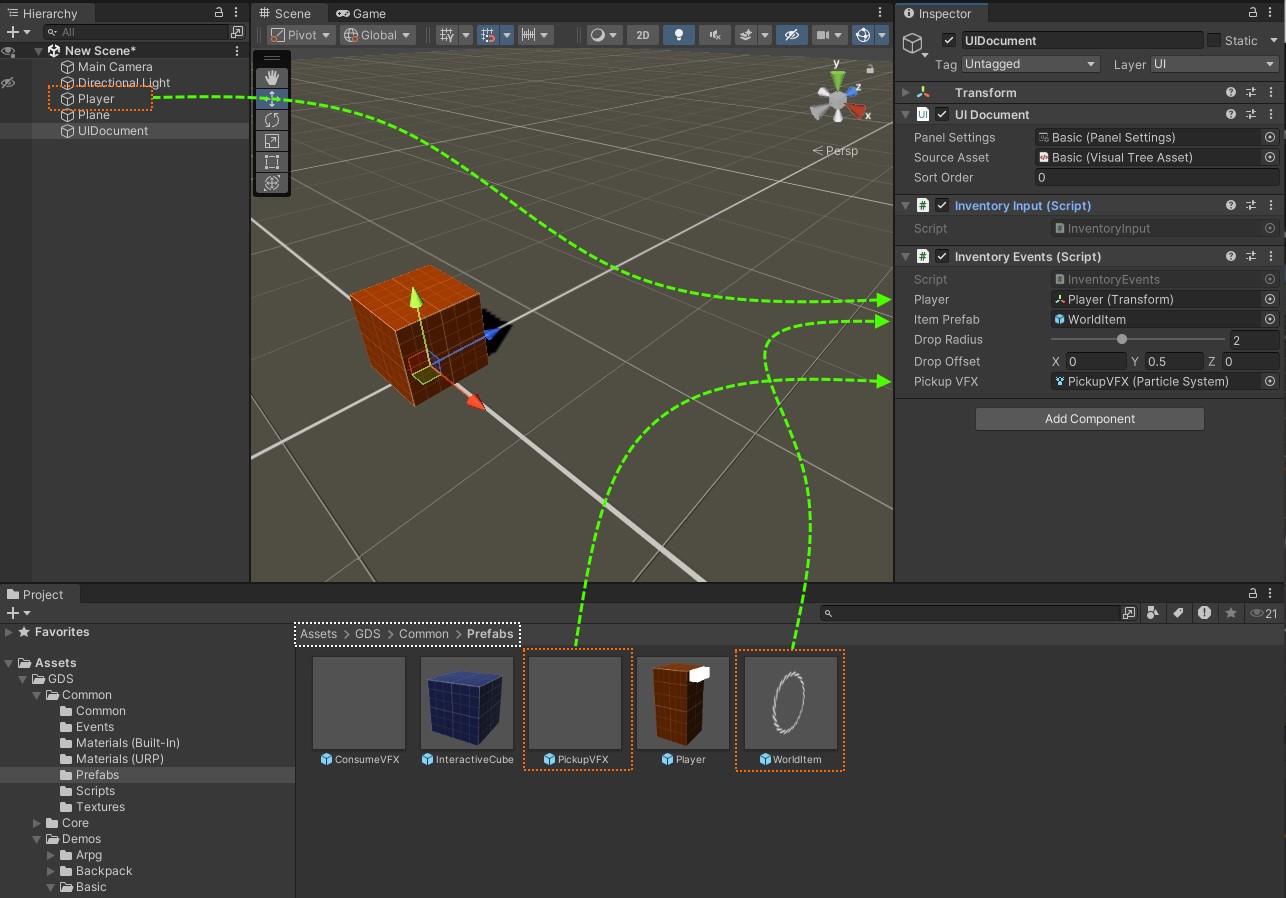This screenshot has height=898, width=1286.
Task: Select Player in the Hierarchy
Action: 96,99
